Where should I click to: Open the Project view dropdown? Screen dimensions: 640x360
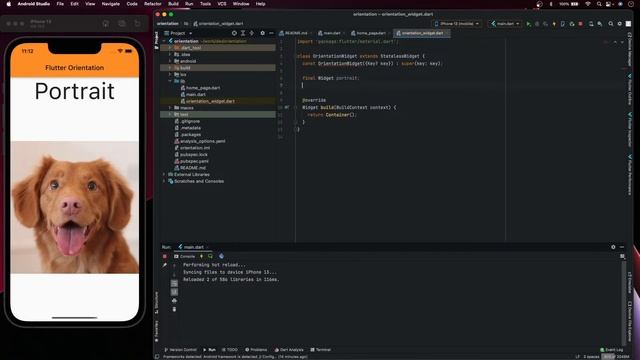[x=178, y=33]
